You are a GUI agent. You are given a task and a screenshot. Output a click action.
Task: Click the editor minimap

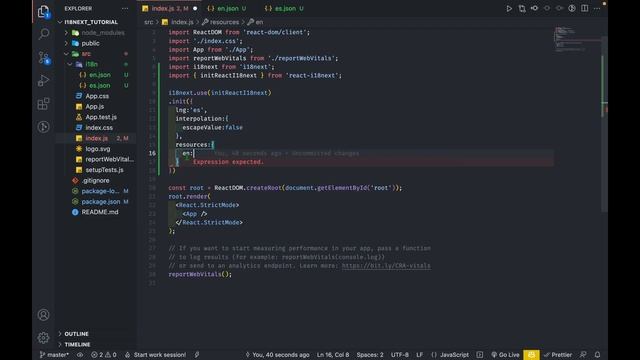coord(577,40)
